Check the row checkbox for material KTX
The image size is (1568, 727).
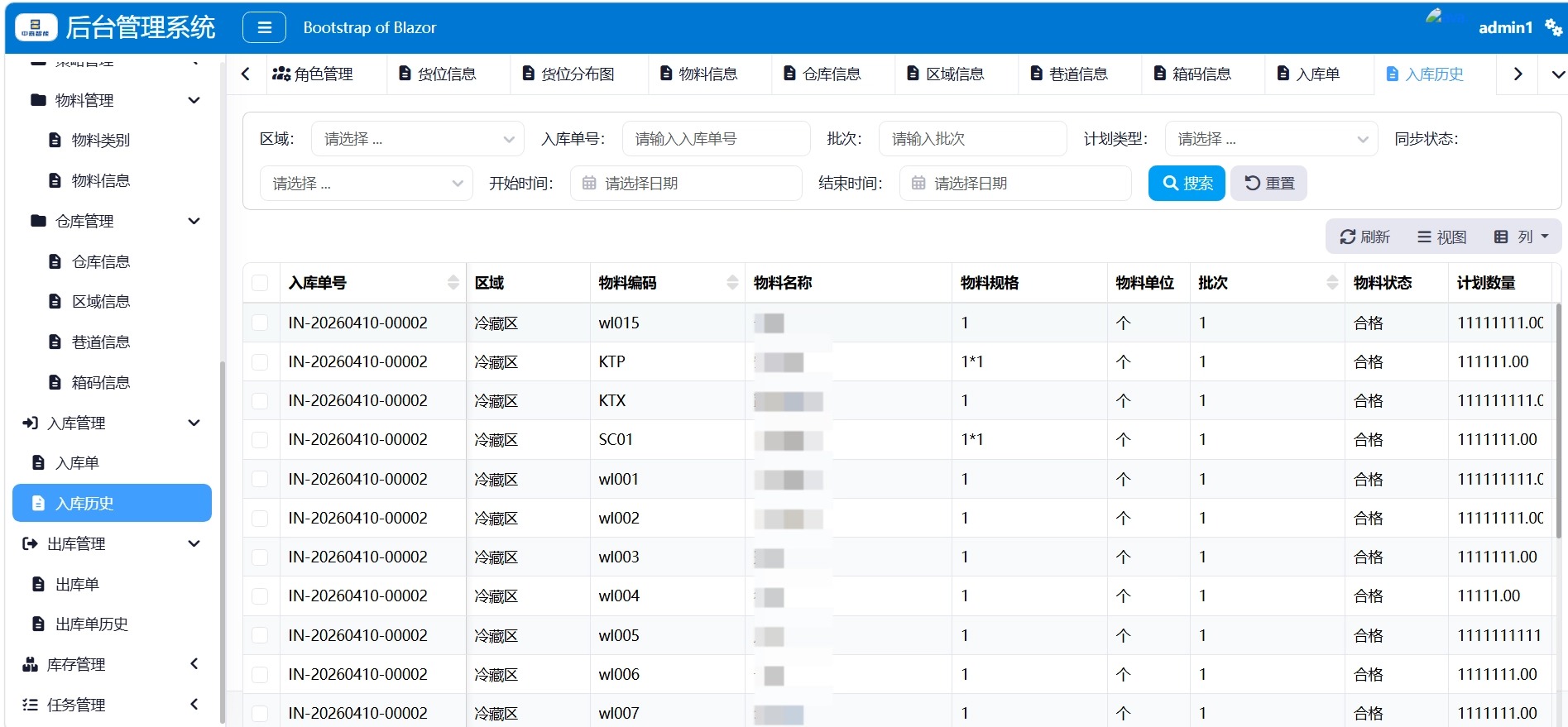pos(260,400)
